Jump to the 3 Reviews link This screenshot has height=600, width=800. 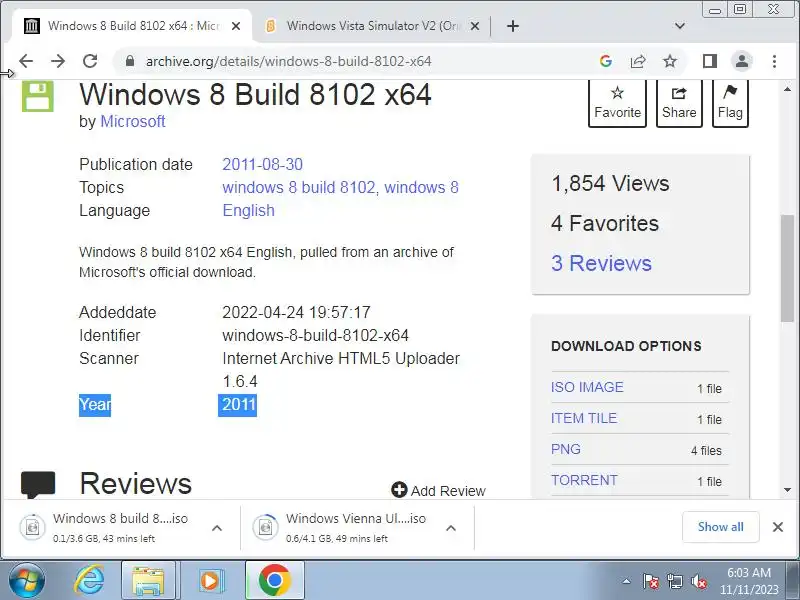[601, 263]
